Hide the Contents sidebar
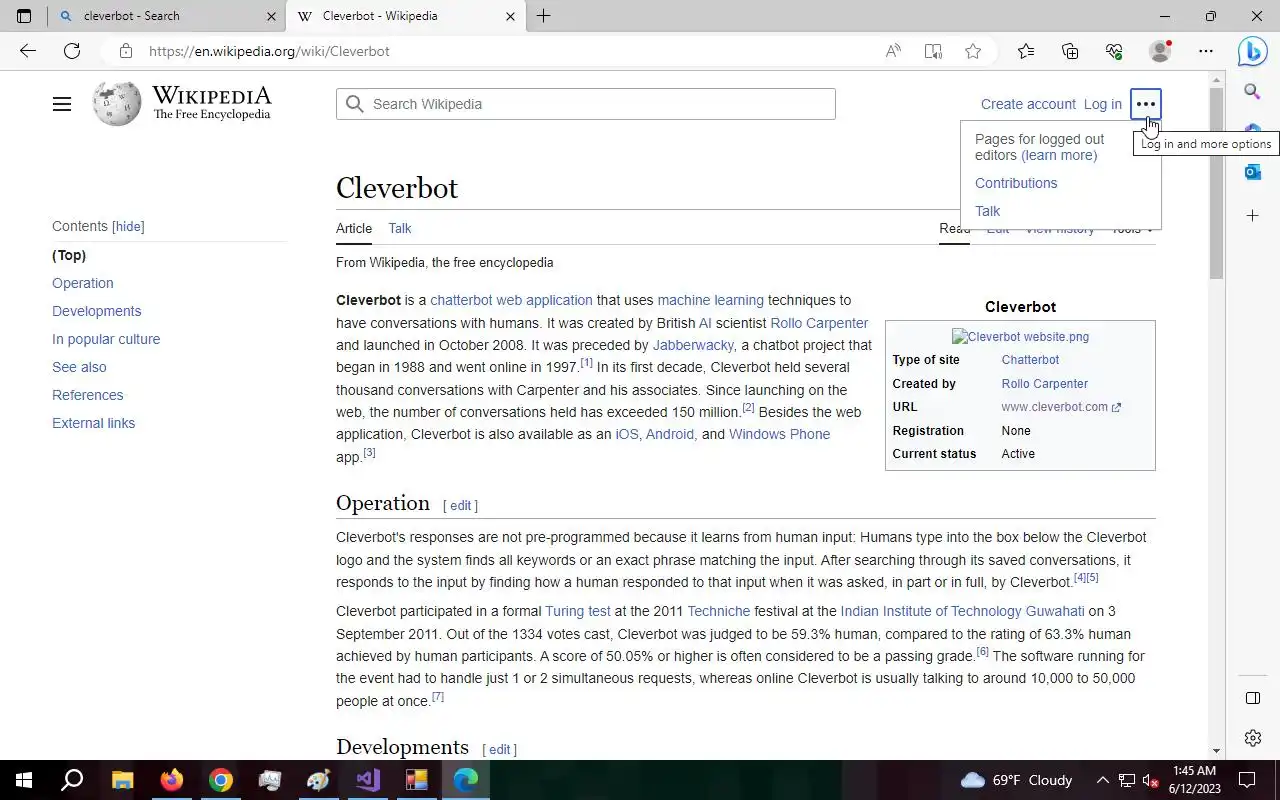 [128, 227]
